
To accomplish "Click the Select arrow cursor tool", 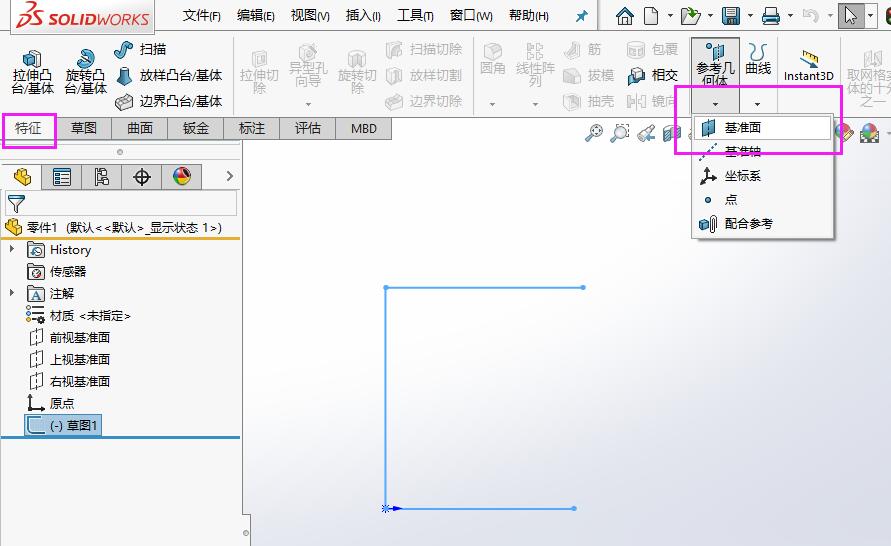I will 851,16.
